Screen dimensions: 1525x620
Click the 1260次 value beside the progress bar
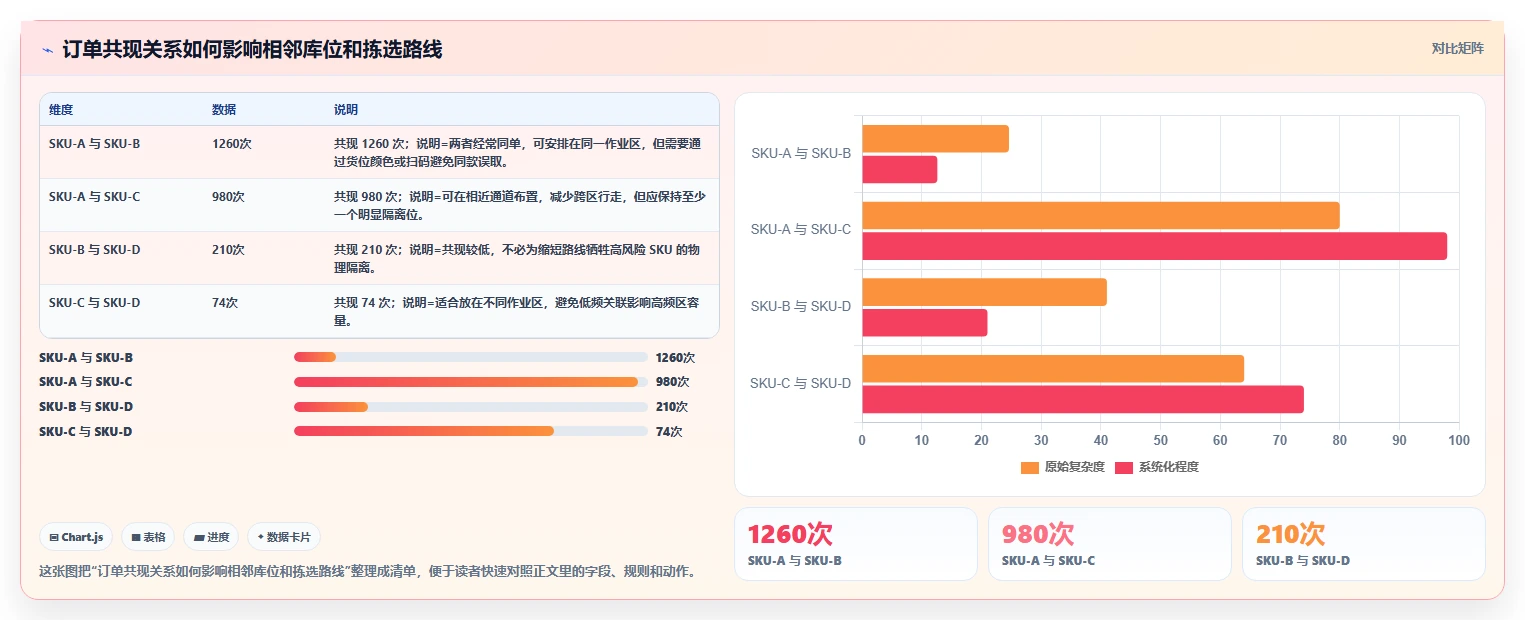(x=675, y=357)
